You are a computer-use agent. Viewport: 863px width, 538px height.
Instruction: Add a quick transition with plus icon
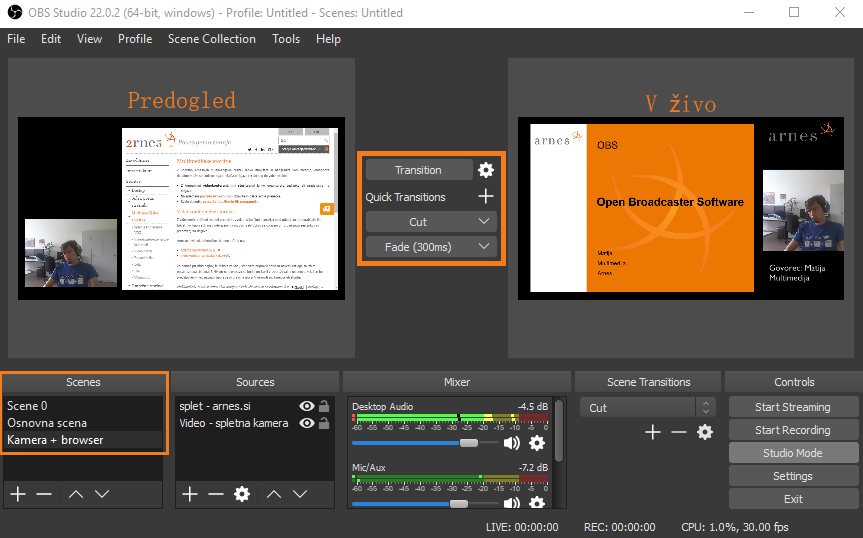(x=485, y=196)
